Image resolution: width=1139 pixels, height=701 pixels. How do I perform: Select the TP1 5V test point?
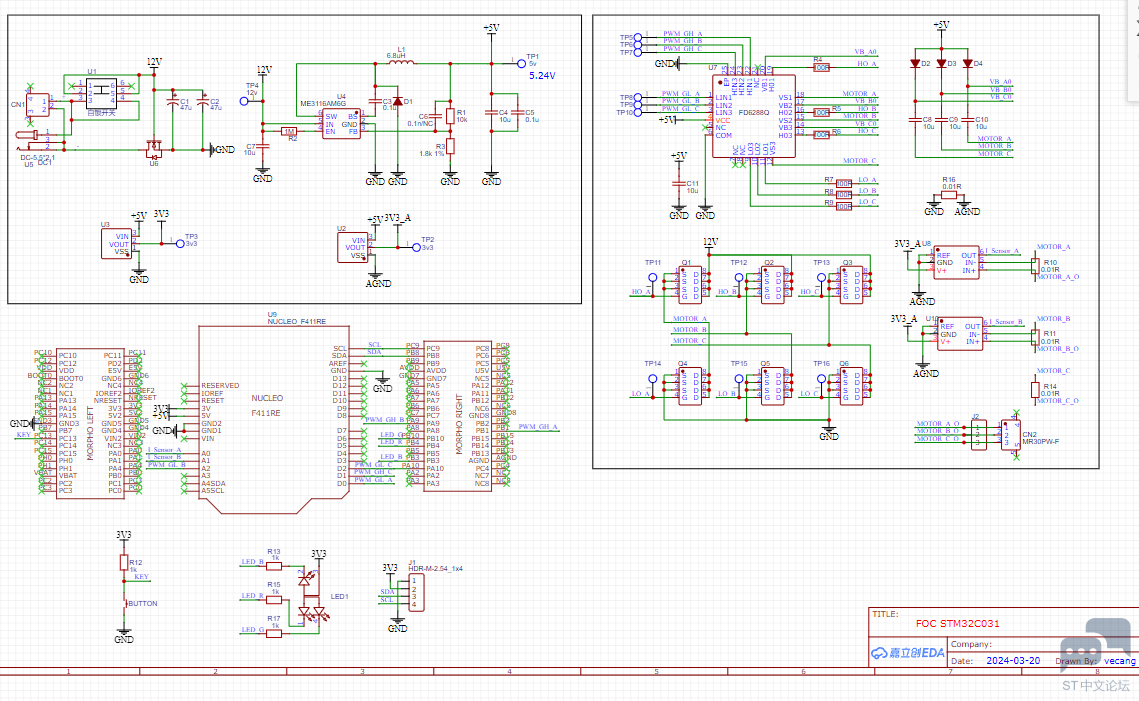pyautogui.click(x=521, y=63)
